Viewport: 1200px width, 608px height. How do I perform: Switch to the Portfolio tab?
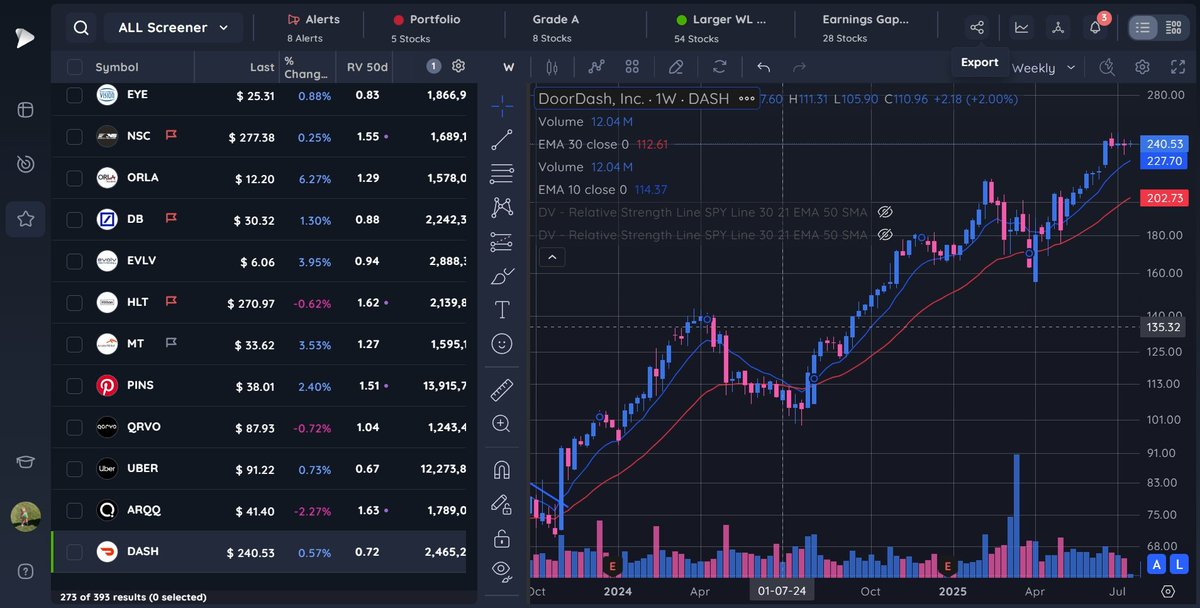click(x=426, y=28)
